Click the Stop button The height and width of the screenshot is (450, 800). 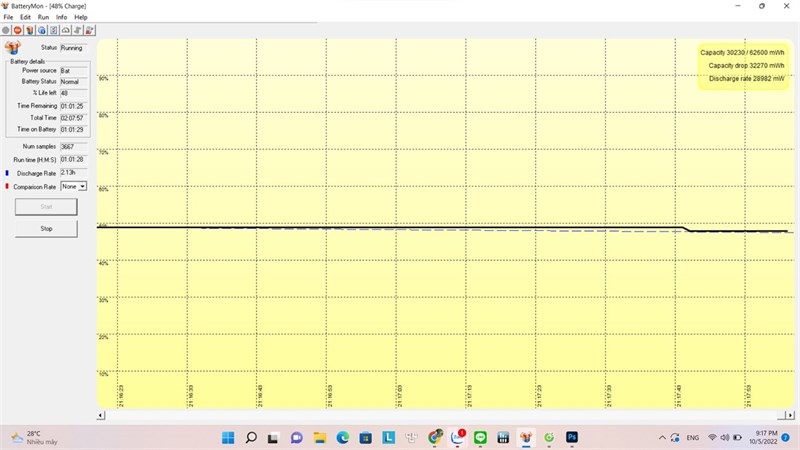46,229
